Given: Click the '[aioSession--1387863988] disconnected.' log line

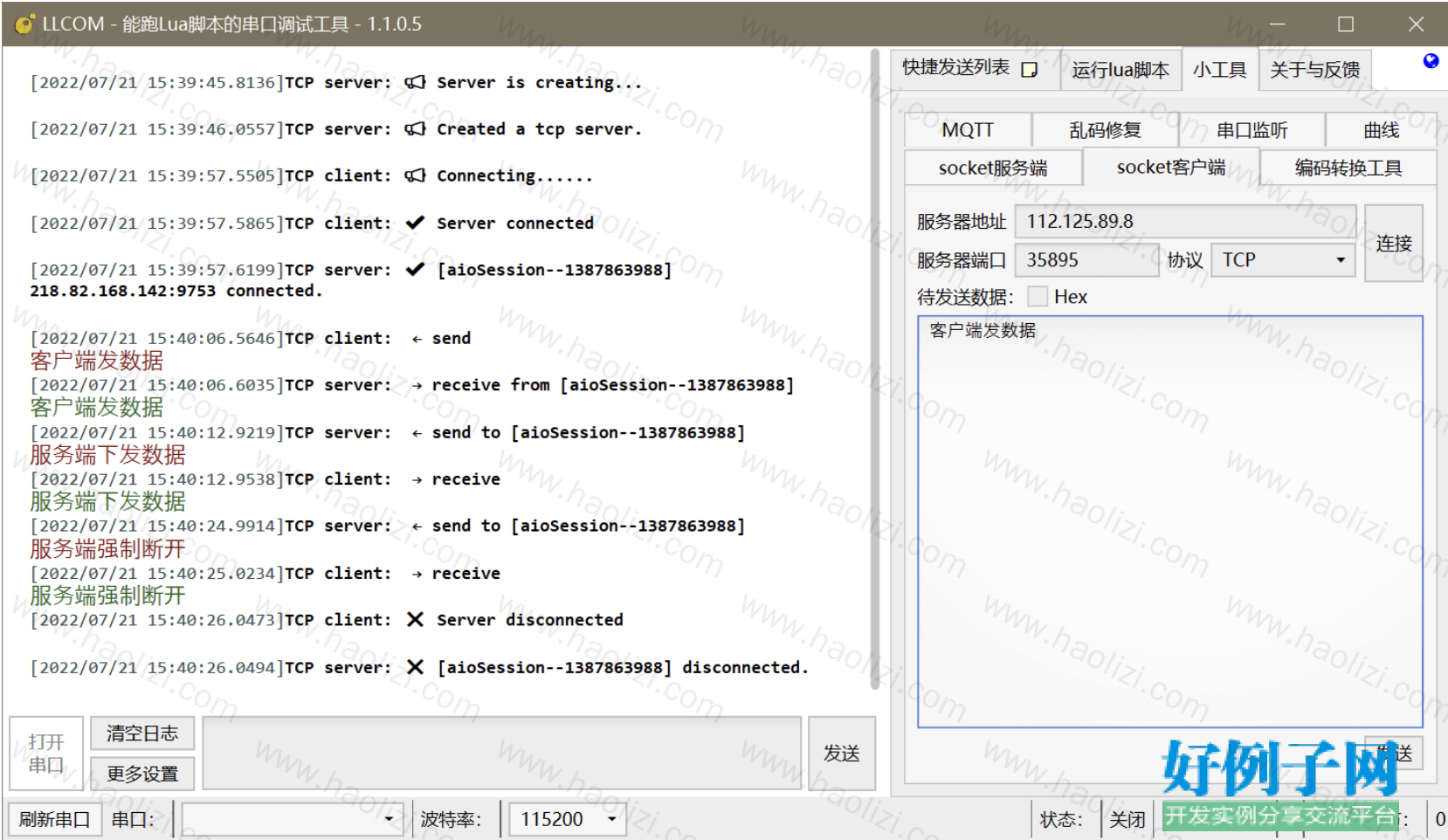Looking at the screenshot, I should pyautogui.click(x=419, y=667).
